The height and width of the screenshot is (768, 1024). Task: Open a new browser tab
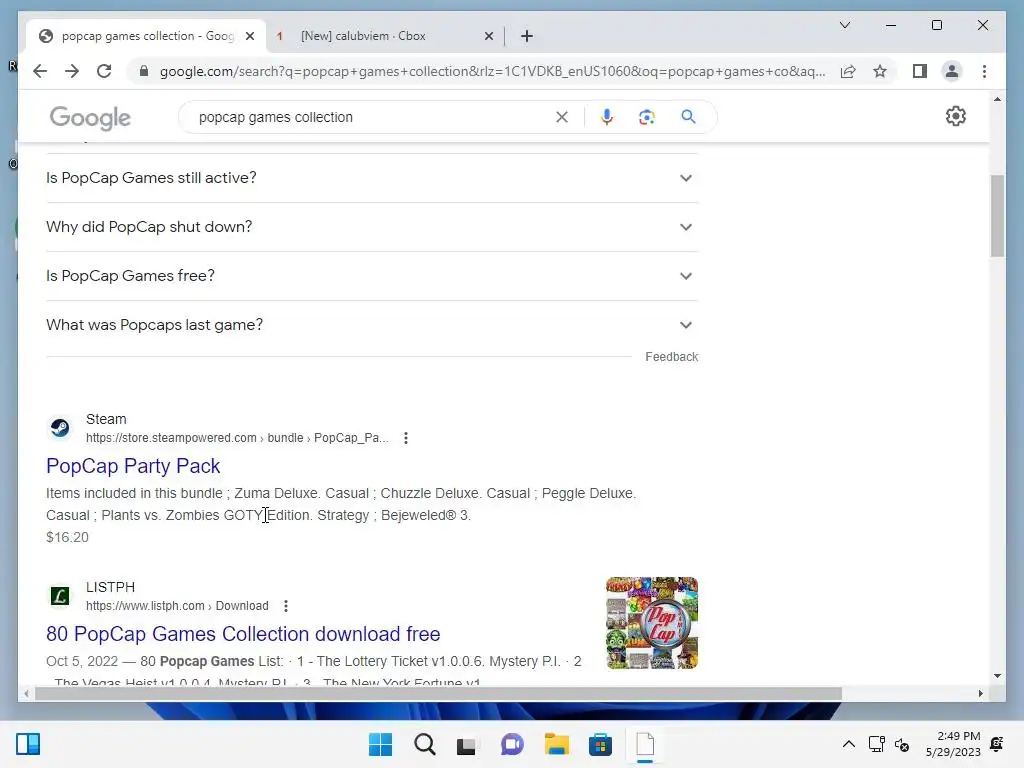pos(527,36)
